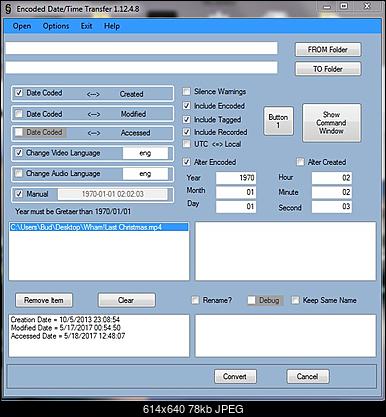Enable Alter Created checkbox
This screenshot has height=417, width=386.
point(300,162)
